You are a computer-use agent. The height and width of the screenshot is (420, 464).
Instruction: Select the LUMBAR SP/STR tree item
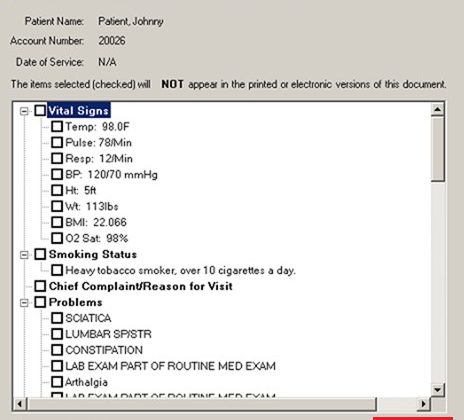(x=108, y=334)
